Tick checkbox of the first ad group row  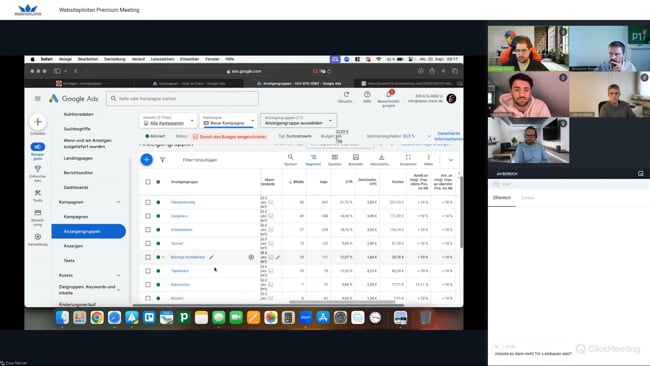click(x=148, y=202)
